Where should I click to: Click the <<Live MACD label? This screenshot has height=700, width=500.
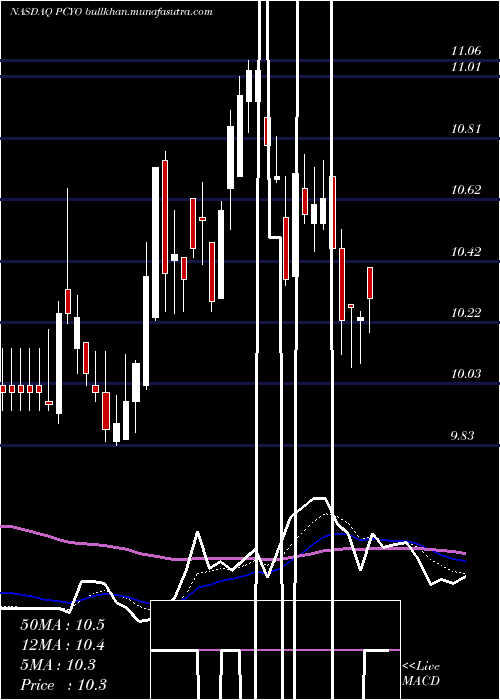tap(421, 673)
